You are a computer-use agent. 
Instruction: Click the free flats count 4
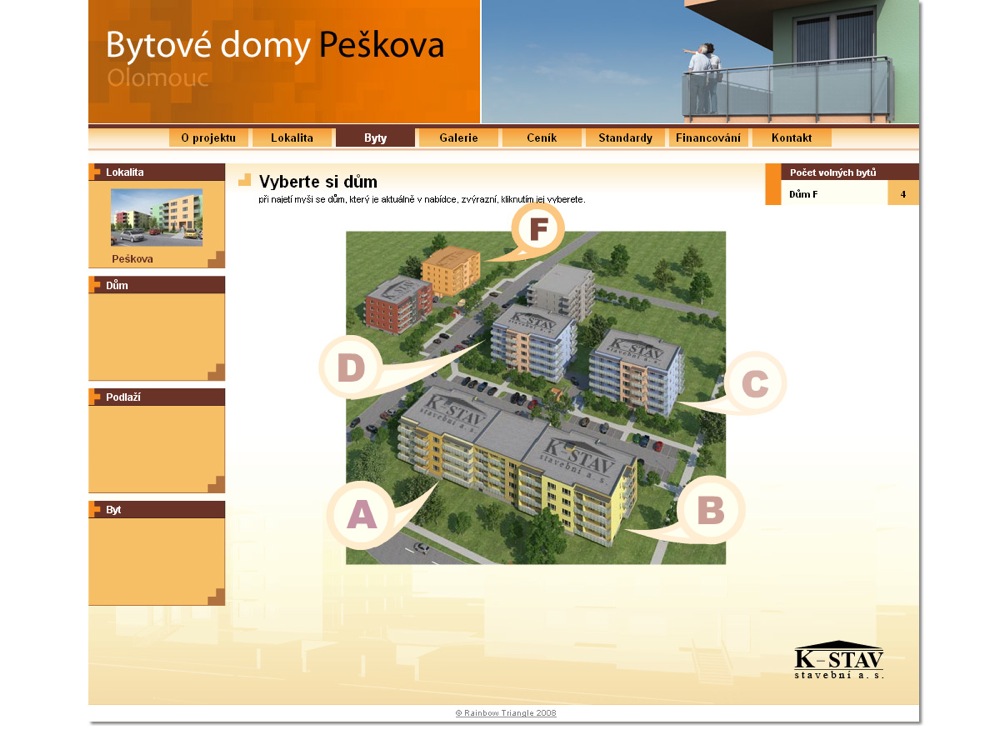click(903, 194)
